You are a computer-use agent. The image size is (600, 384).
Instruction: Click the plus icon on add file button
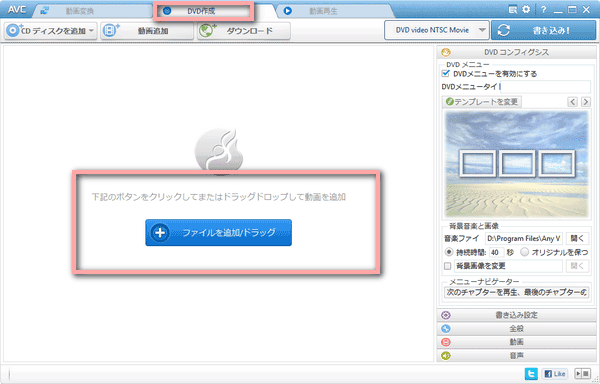[160, 233]
